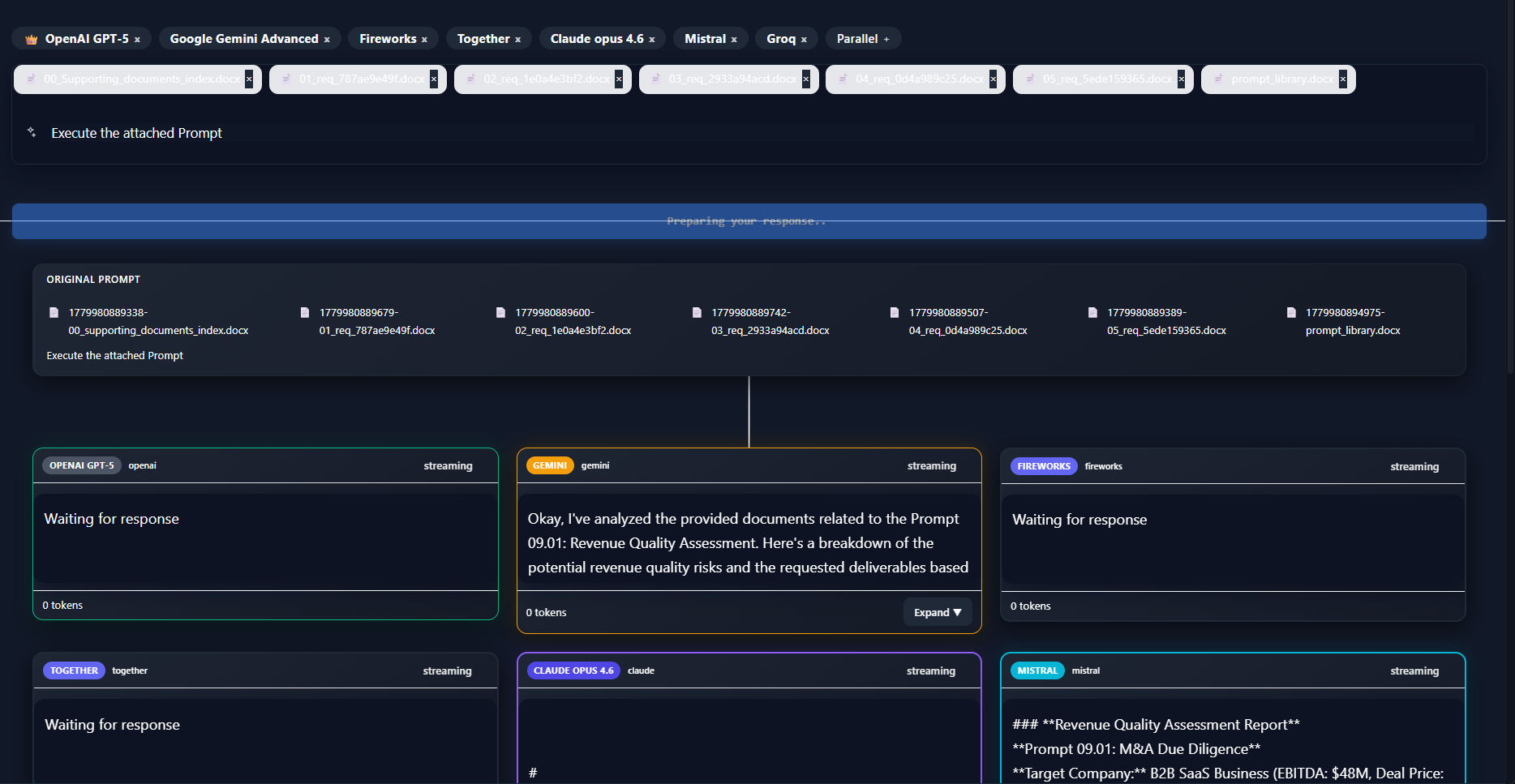Screen dimensions: 1515x784
Task: Click file name 1779980889600-02_req_1e0a4e3bf2.docx
Action: [573, 321]
